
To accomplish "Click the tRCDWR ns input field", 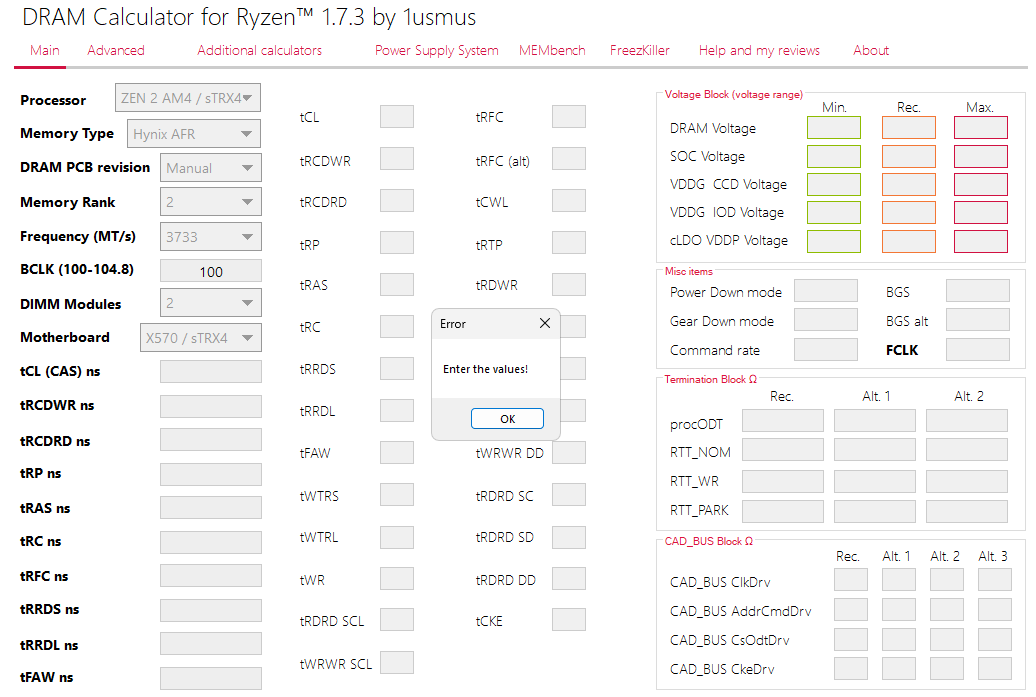I will pos(211,406).
